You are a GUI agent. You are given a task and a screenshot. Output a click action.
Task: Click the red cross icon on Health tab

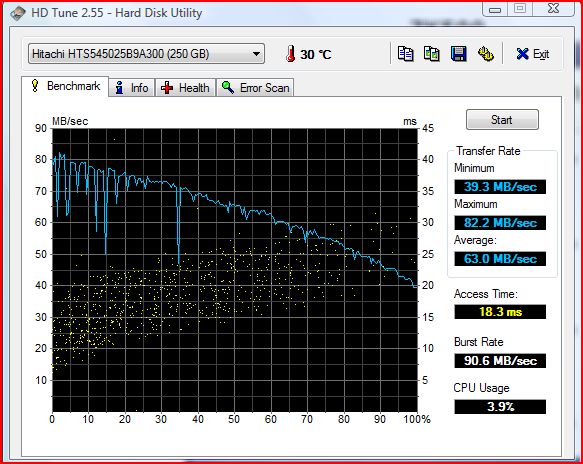pos(167,88)
